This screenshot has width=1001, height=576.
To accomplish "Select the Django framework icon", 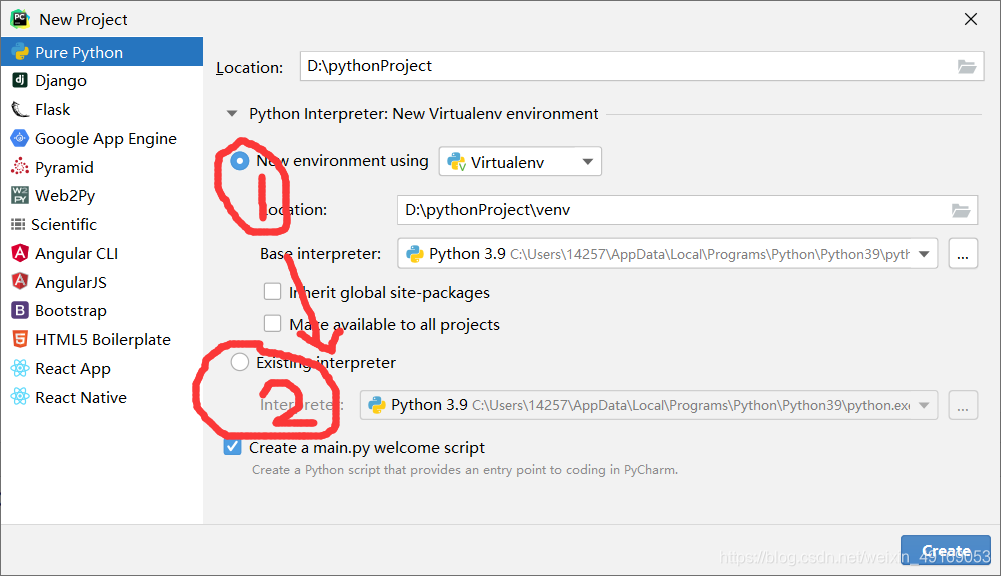I will tap(19, 80).
